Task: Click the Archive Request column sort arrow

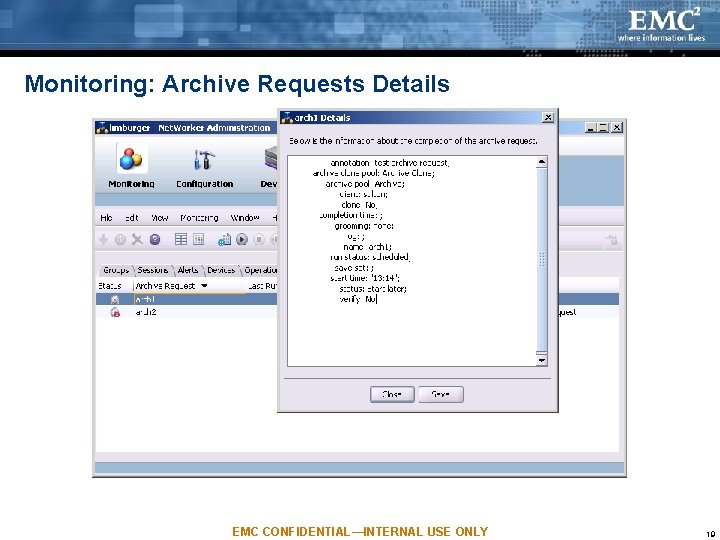Action: click(204, 286)
